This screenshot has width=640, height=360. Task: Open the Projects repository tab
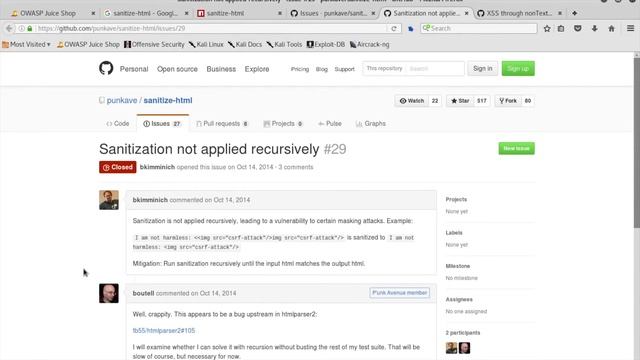283,124
